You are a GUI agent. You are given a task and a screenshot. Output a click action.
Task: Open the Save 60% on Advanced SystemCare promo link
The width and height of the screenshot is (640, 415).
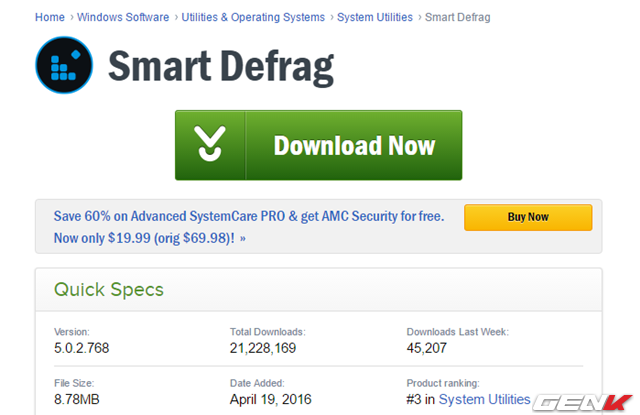249,216
